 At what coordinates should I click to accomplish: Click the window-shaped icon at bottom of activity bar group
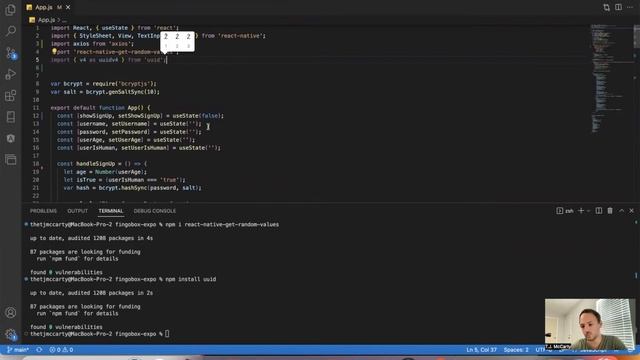pos(11,160)
